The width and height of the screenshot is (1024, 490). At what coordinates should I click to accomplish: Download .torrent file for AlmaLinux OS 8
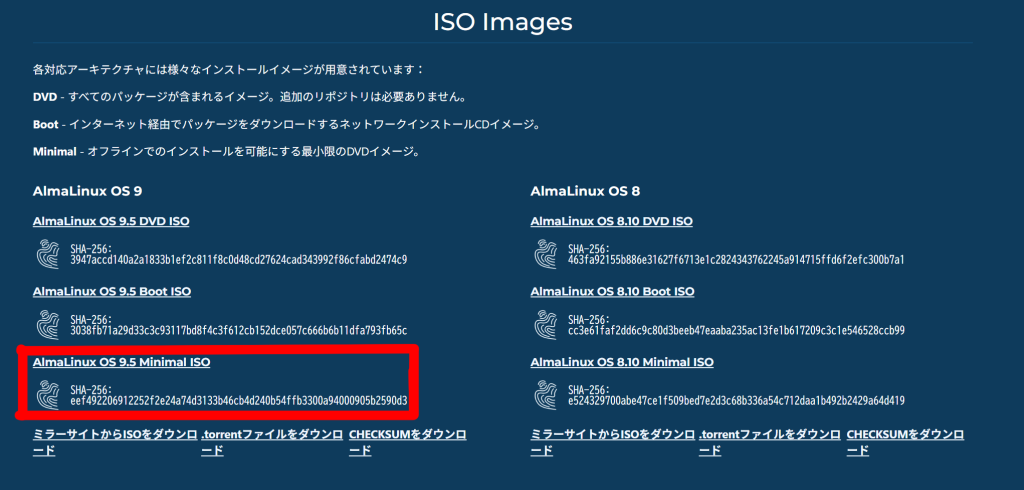pos(769,442)
